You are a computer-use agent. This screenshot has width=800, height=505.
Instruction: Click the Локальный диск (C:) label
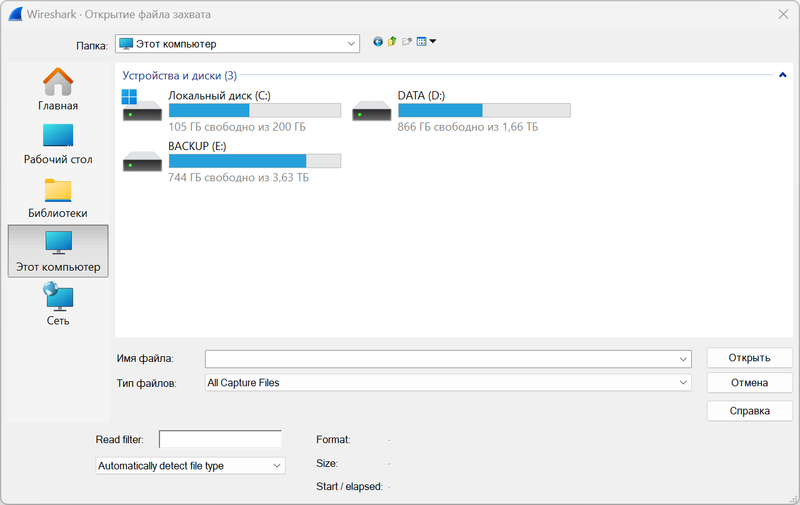pos(219,95)
